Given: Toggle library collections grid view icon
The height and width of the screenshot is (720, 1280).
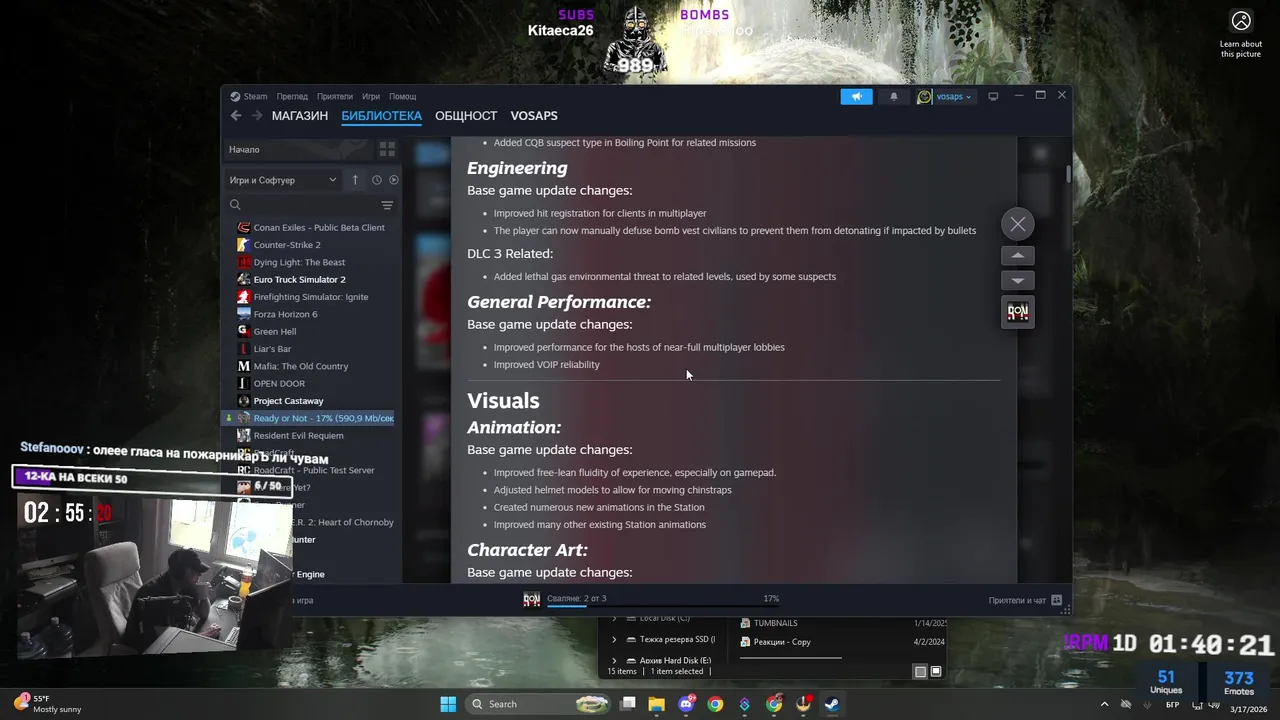Looking at the screenshot, I should (x=387, y=149).
